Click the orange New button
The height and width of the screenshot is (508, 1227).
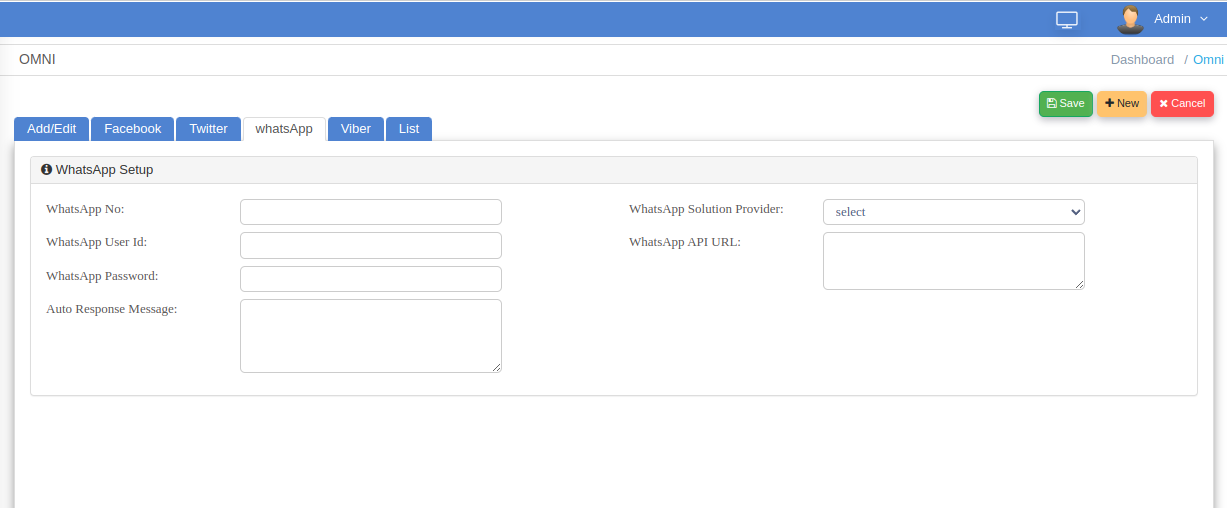click(x=1121, y=104)
